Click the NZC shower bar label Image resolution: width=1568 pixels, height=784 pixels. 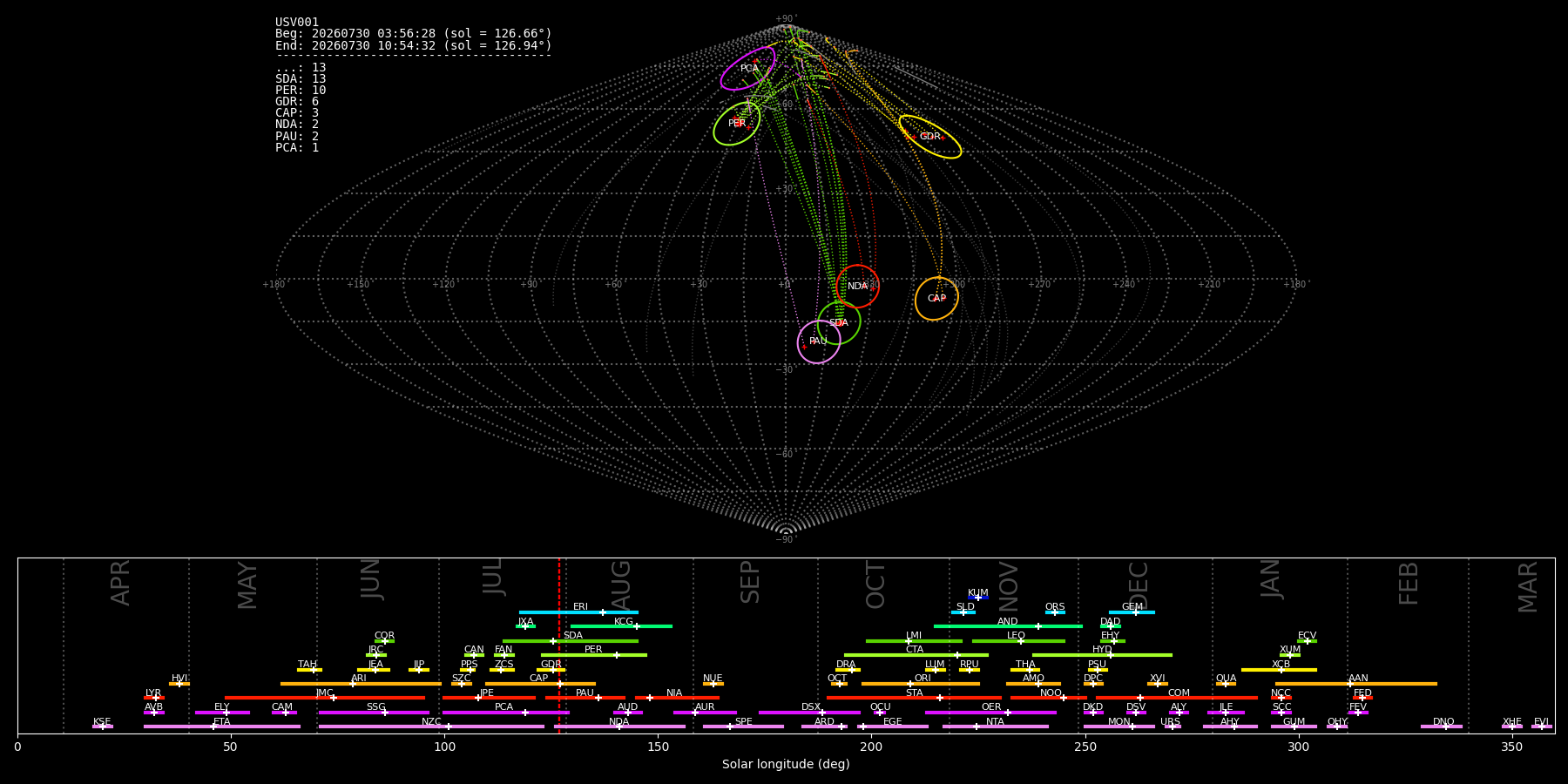(431, 722)
